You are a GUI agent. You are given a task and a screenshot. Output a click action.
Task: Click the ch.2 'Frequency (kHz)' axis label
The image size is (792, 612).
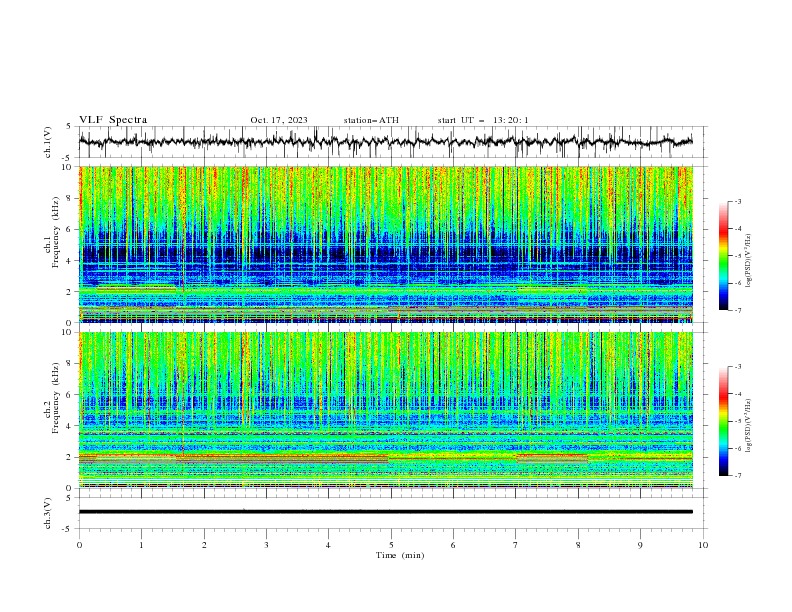(x=55, y=397)
